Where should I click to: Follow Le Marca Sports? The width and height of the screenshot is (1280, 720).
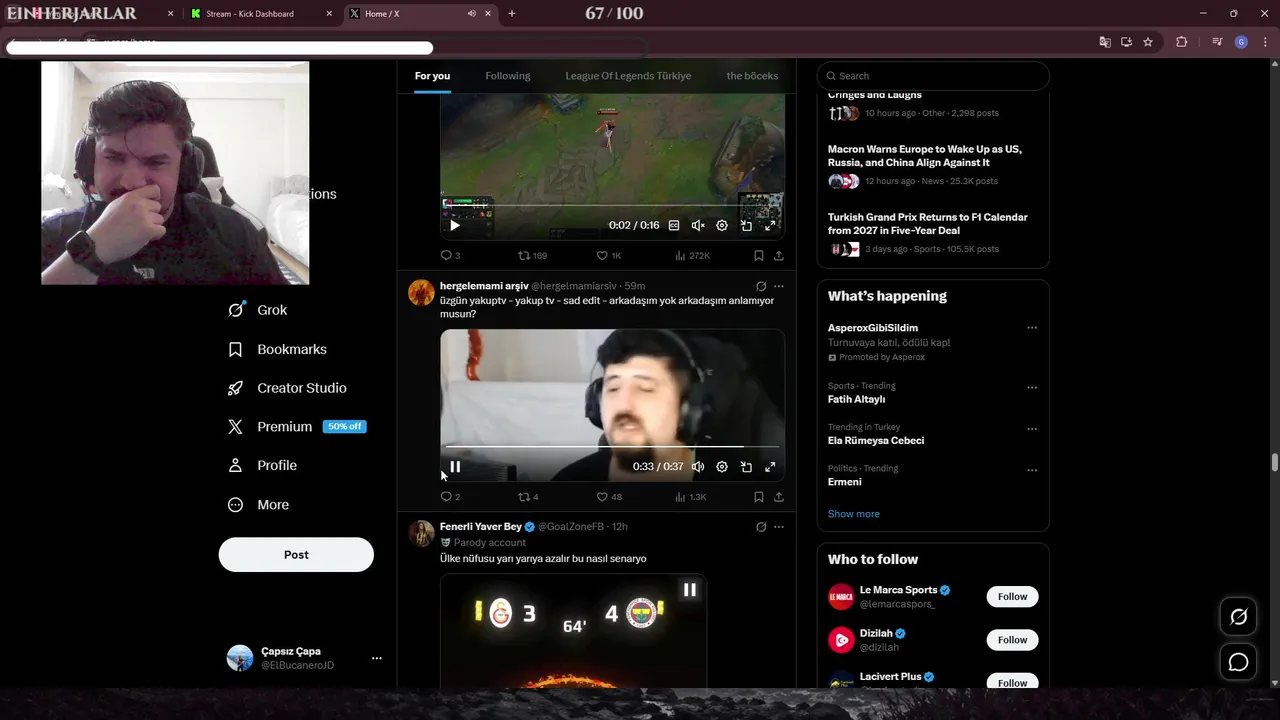pyautogui.click(x=1012, y=597)
